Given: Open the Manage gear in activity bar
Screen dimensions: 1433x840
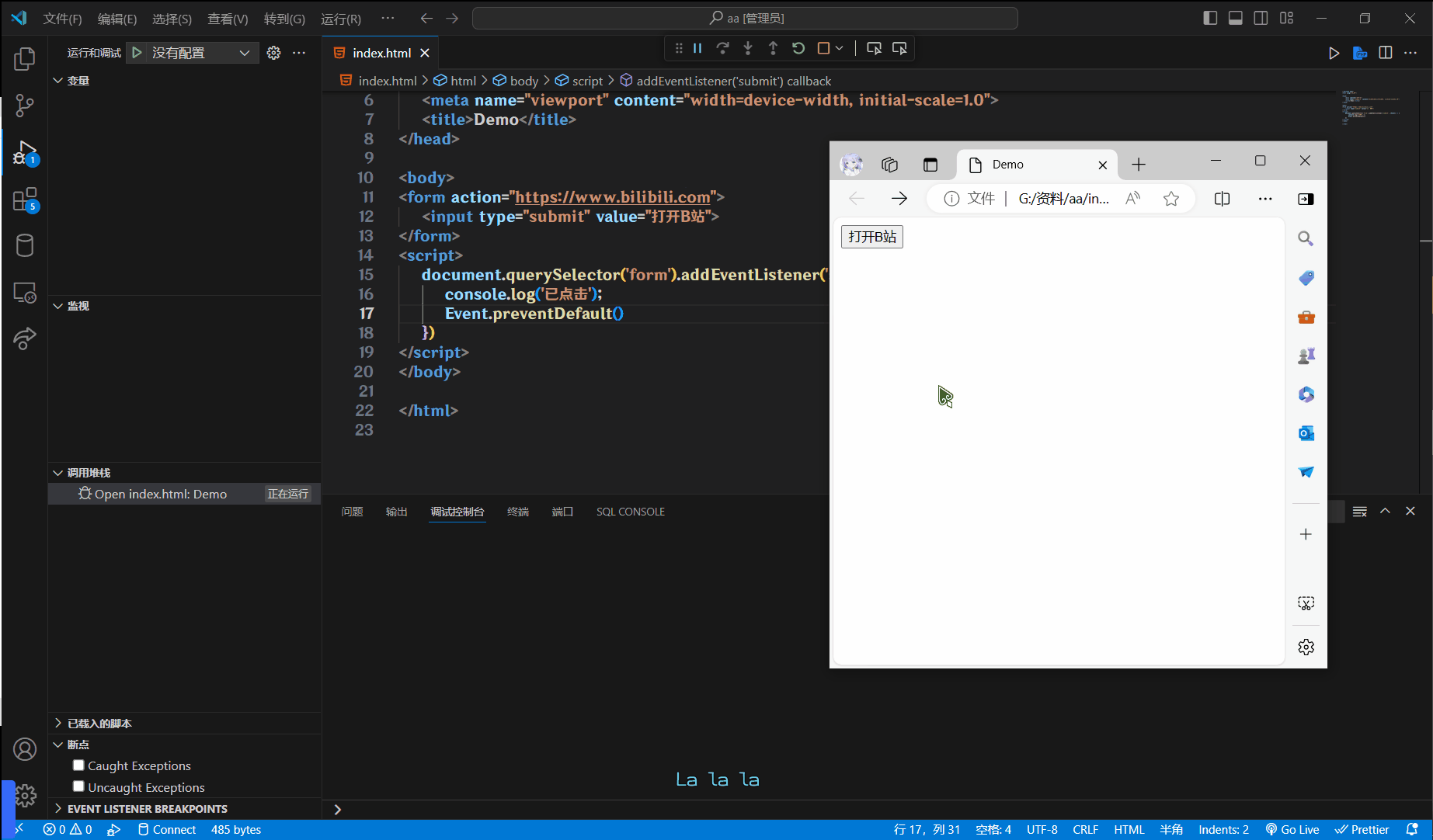Looking at the screenshot, I should pos(25,796).
